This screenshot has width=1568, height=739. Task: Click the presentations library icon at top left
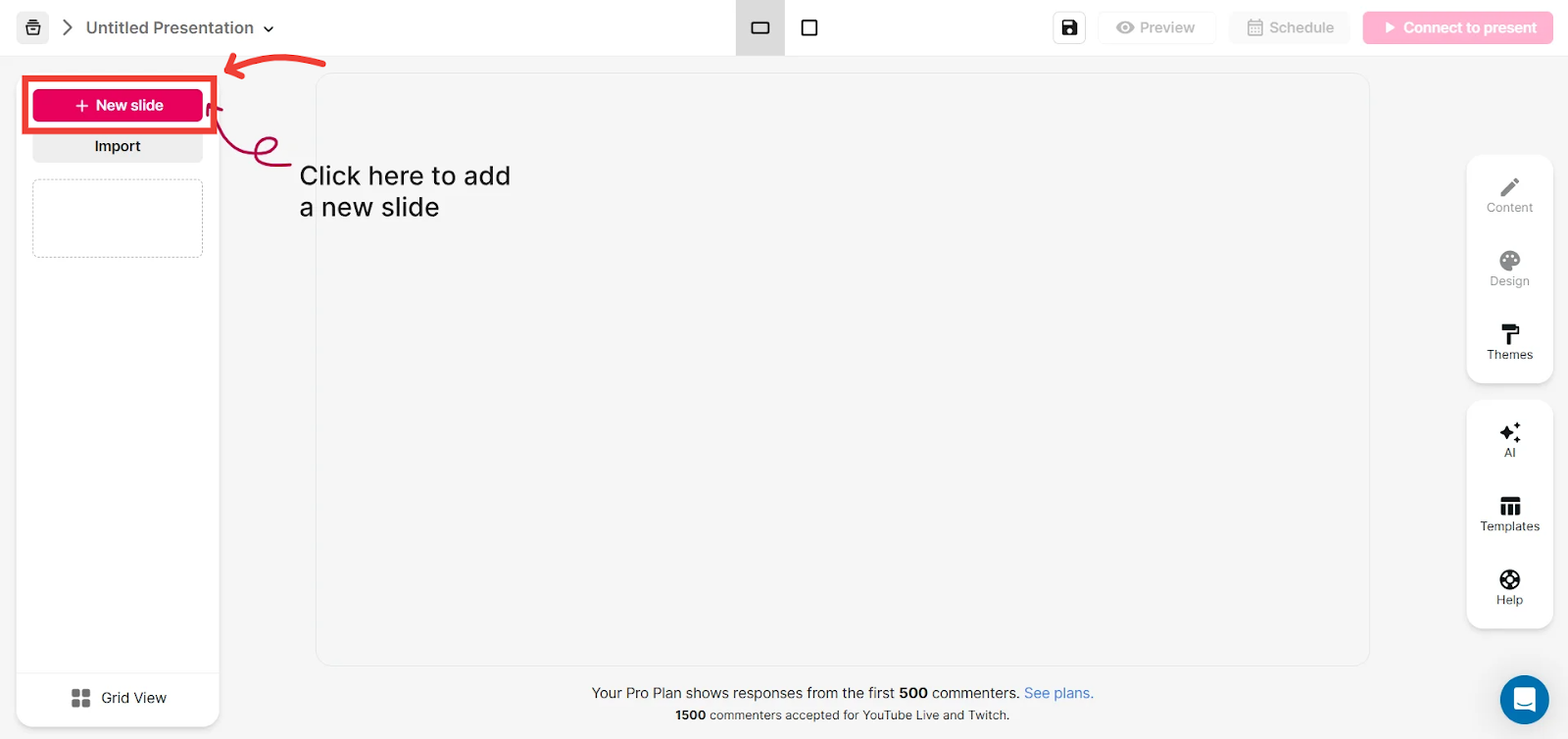pyautogui.click(x=32, y=27)
